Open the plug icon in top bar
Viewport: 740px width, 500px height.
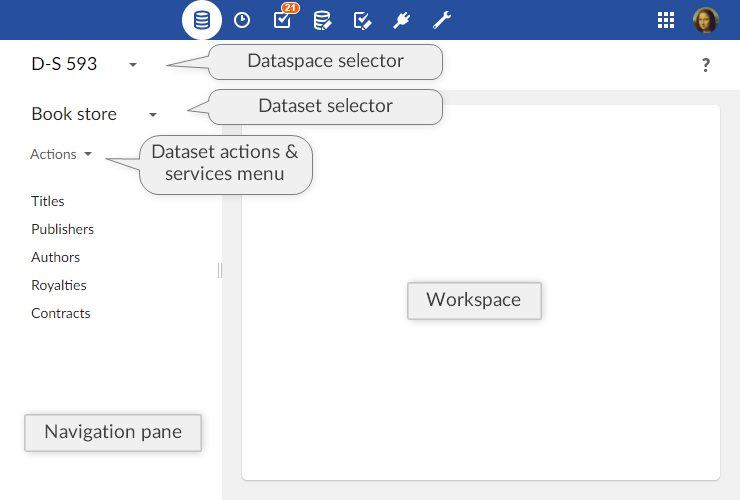[402, 20]
